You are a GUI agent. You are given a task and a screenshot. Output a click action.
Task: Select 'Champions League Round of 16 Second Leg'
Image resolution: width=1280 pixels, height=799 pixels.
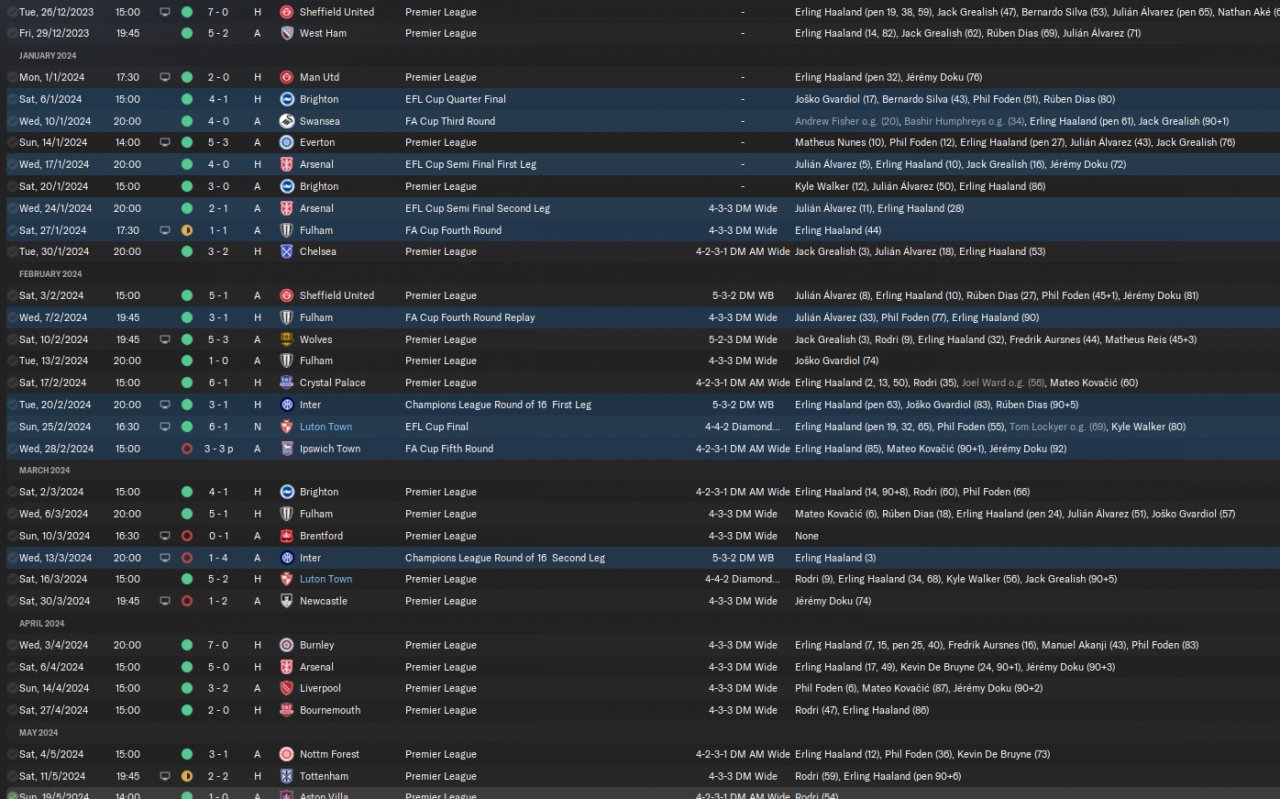click(505, 557)
